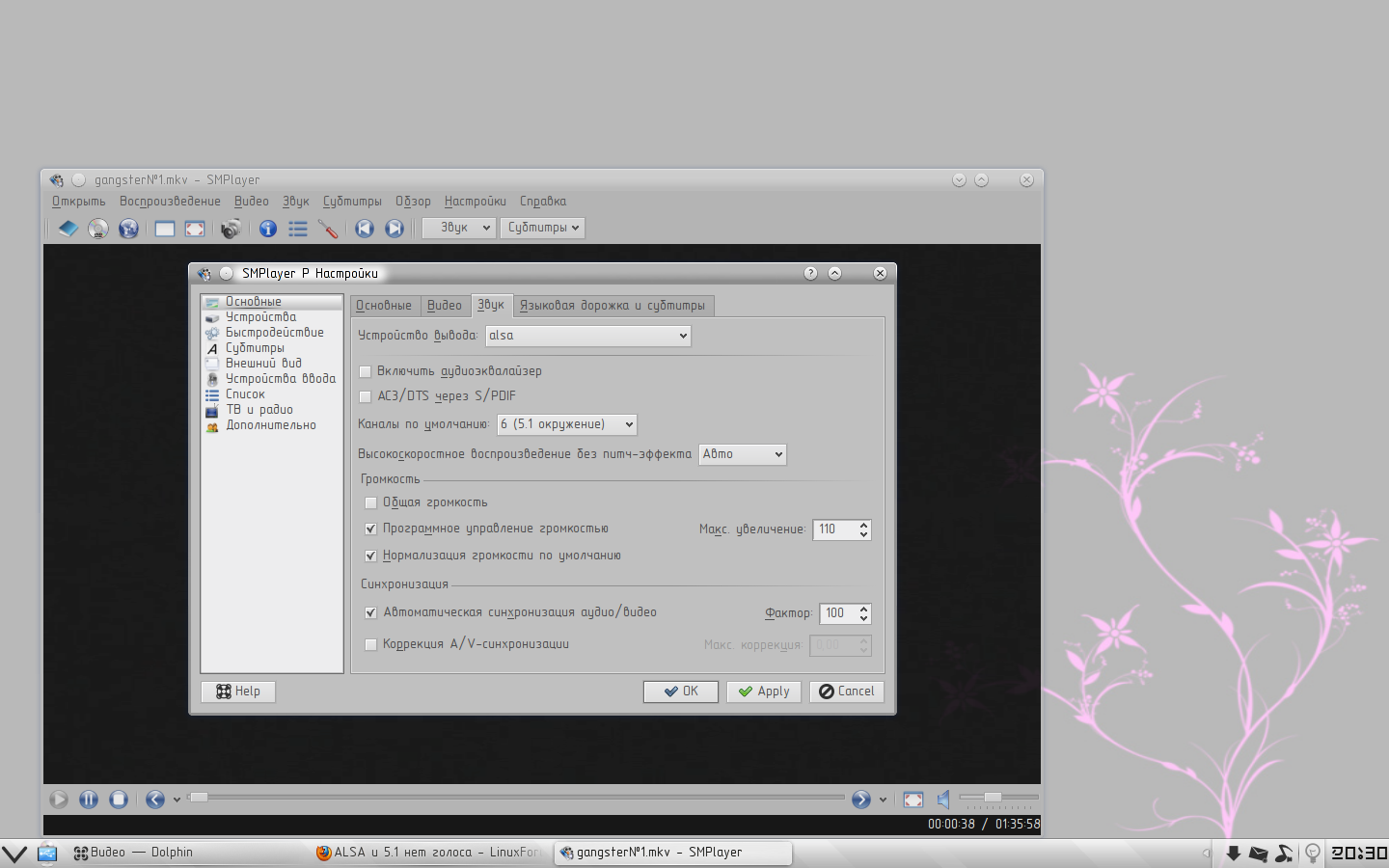Click the preferences screwdriver toolbar icon

(x=328, y=229)
